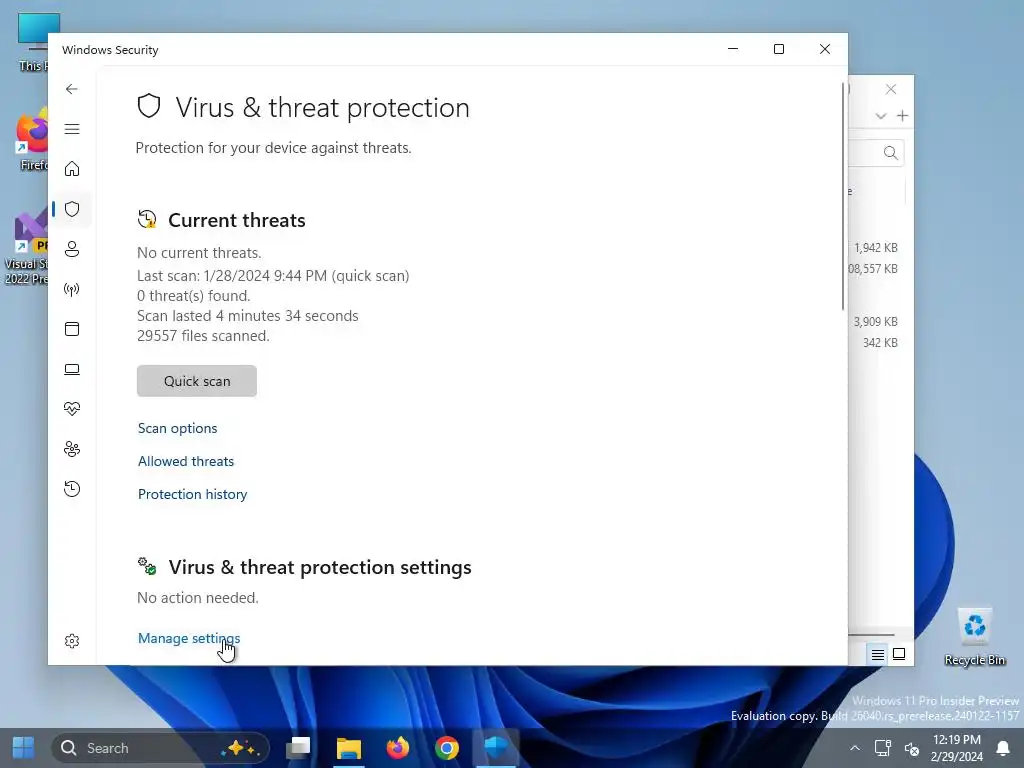Screen dimensions: 1024x768
Task: Open the Home sidebar icon
Action: [x=72, y=169]
